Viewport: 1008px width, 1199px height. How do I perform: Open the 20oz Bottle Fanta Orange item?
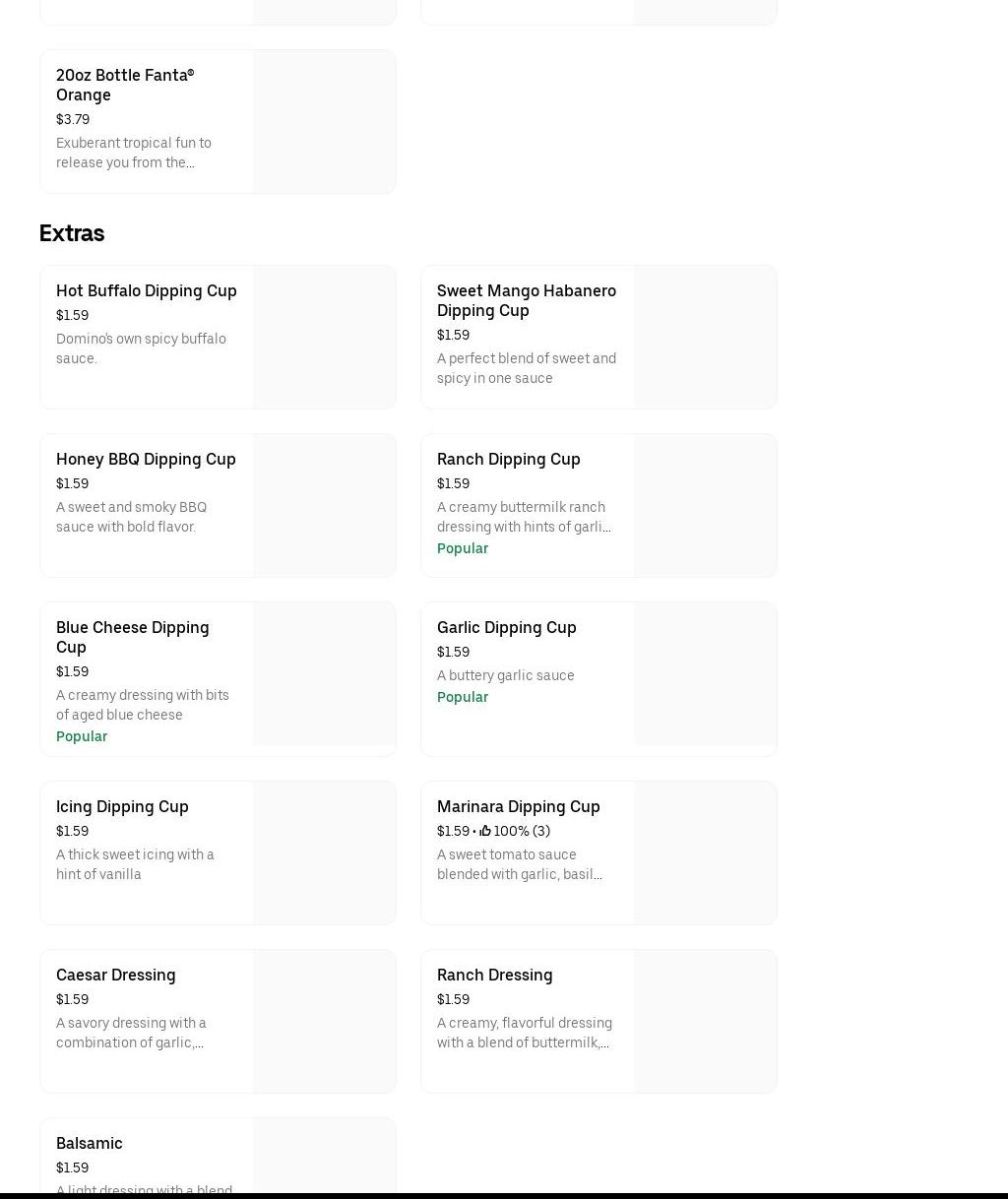click(125, 85)
